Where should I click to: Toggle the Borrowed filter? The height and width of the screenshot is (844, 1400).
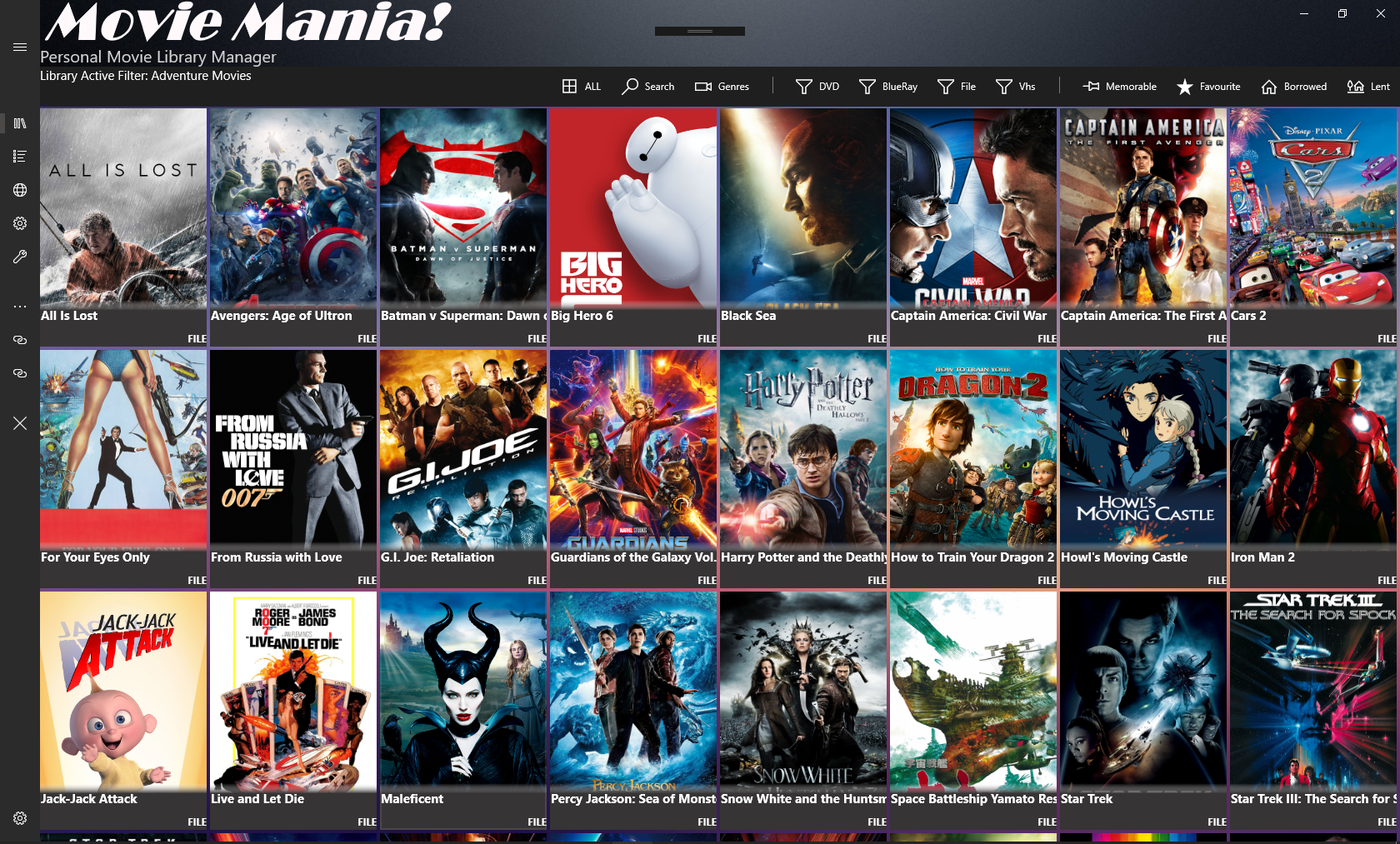[x=1293, y=87]
